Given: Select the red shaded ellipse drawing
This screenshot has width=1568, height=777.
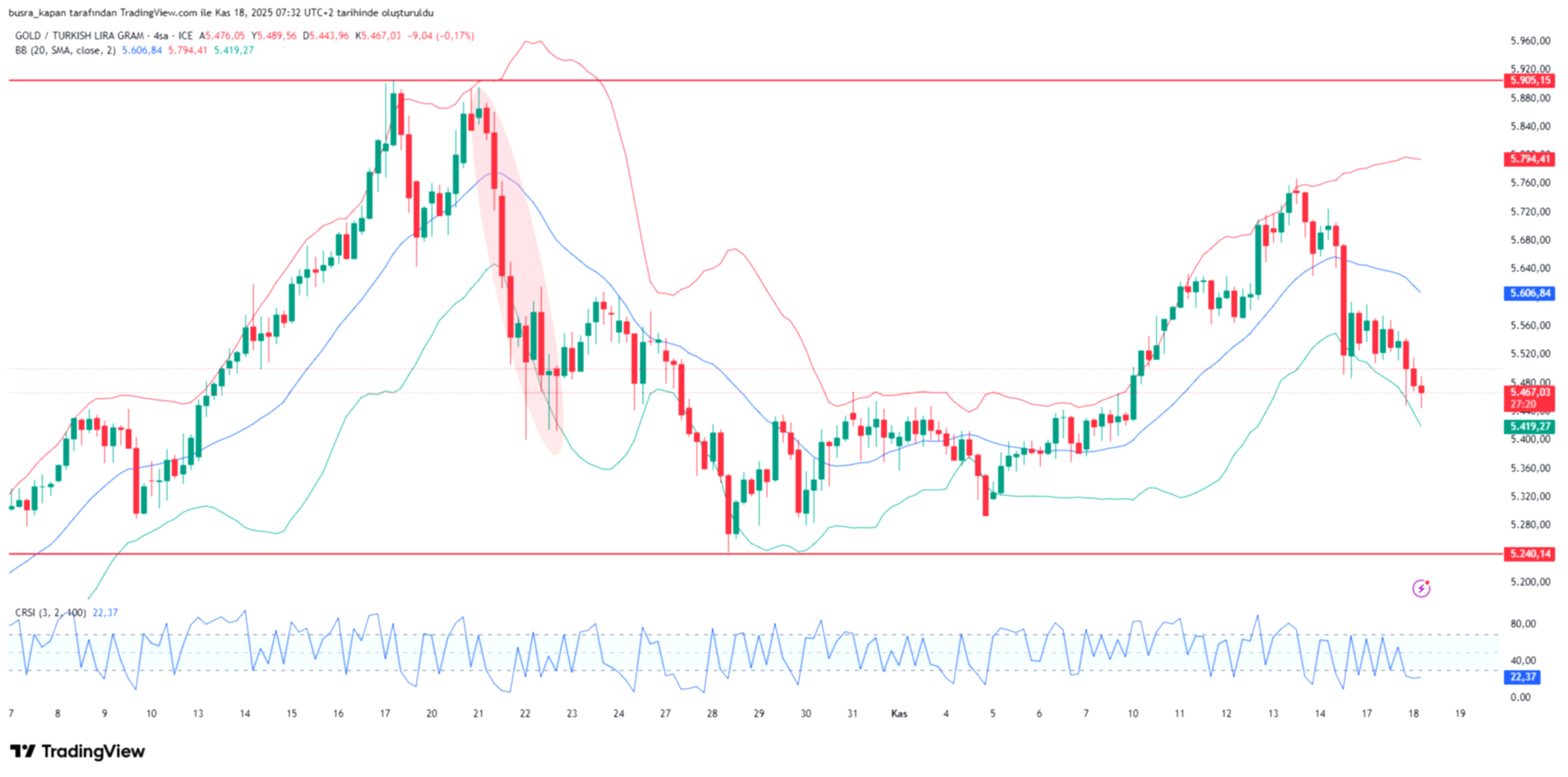Looking at the screenshot, I should [x=518, y=274].
